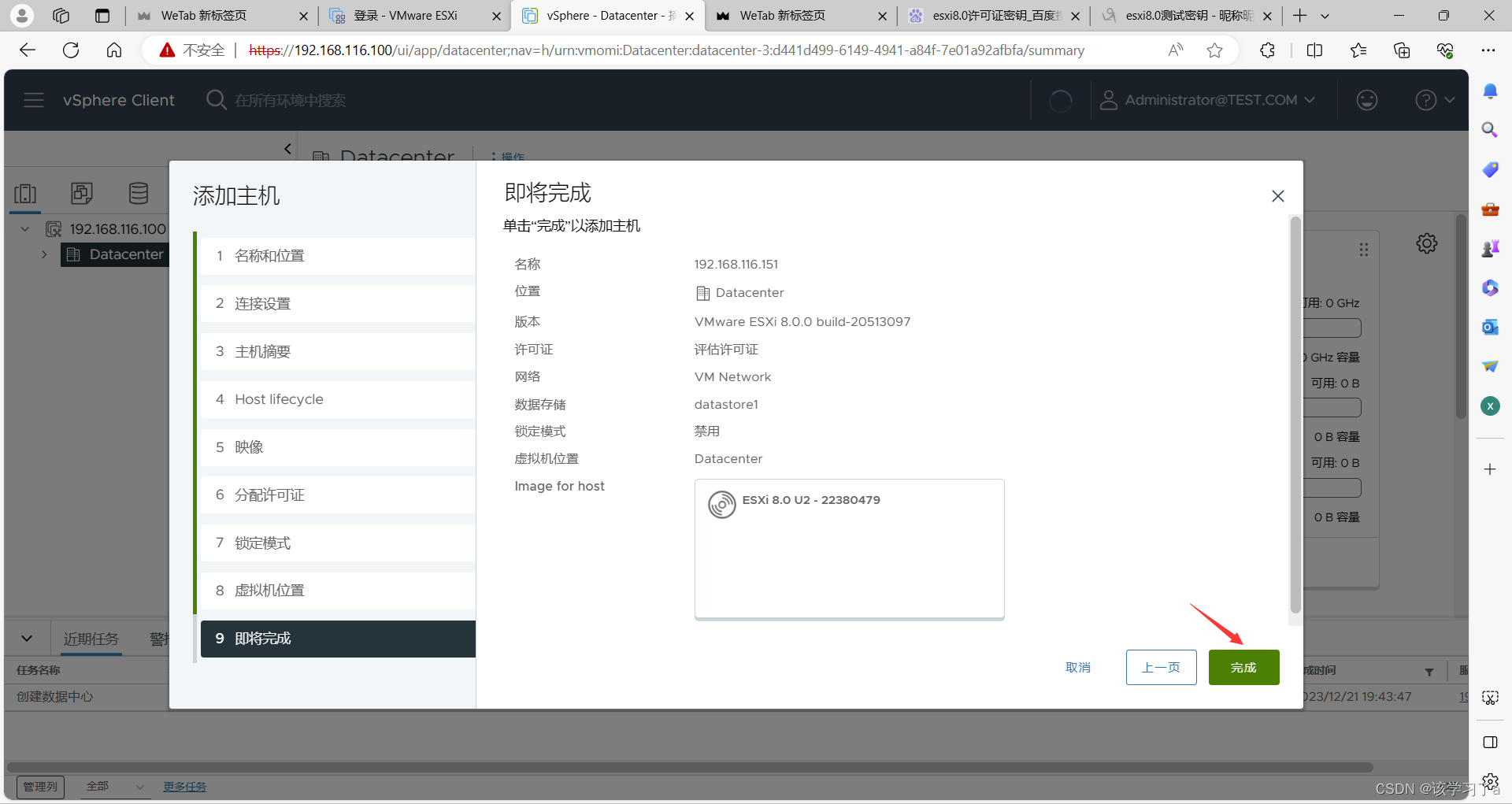Open the 全部 task filter dropdown
Image resolution: width=1512 pixels, height=804 pixels.
pos(115,786)
